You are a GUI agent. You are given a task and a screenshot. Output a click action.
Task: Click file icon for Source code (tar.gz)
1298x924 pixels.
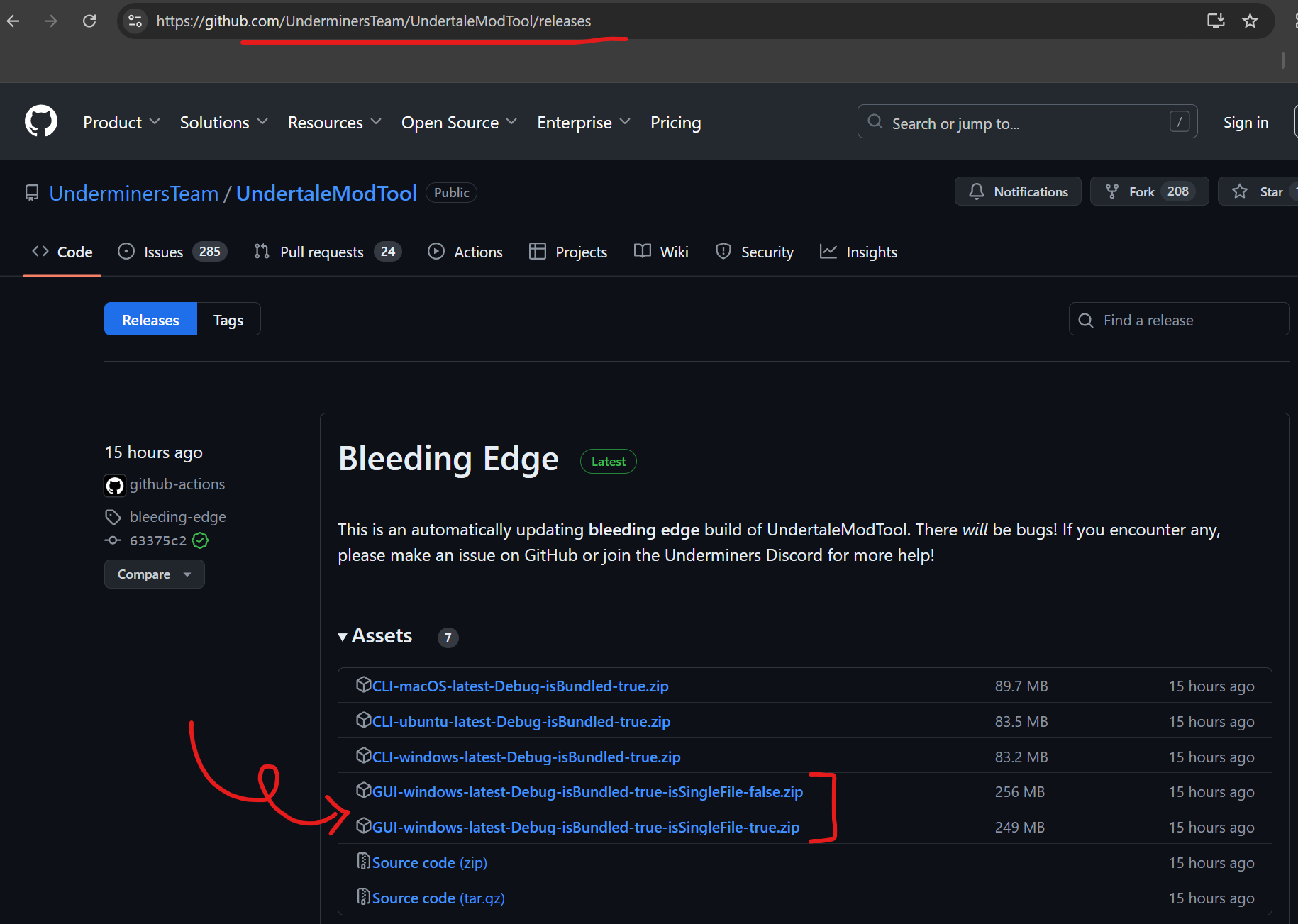(x=364, y=896)
